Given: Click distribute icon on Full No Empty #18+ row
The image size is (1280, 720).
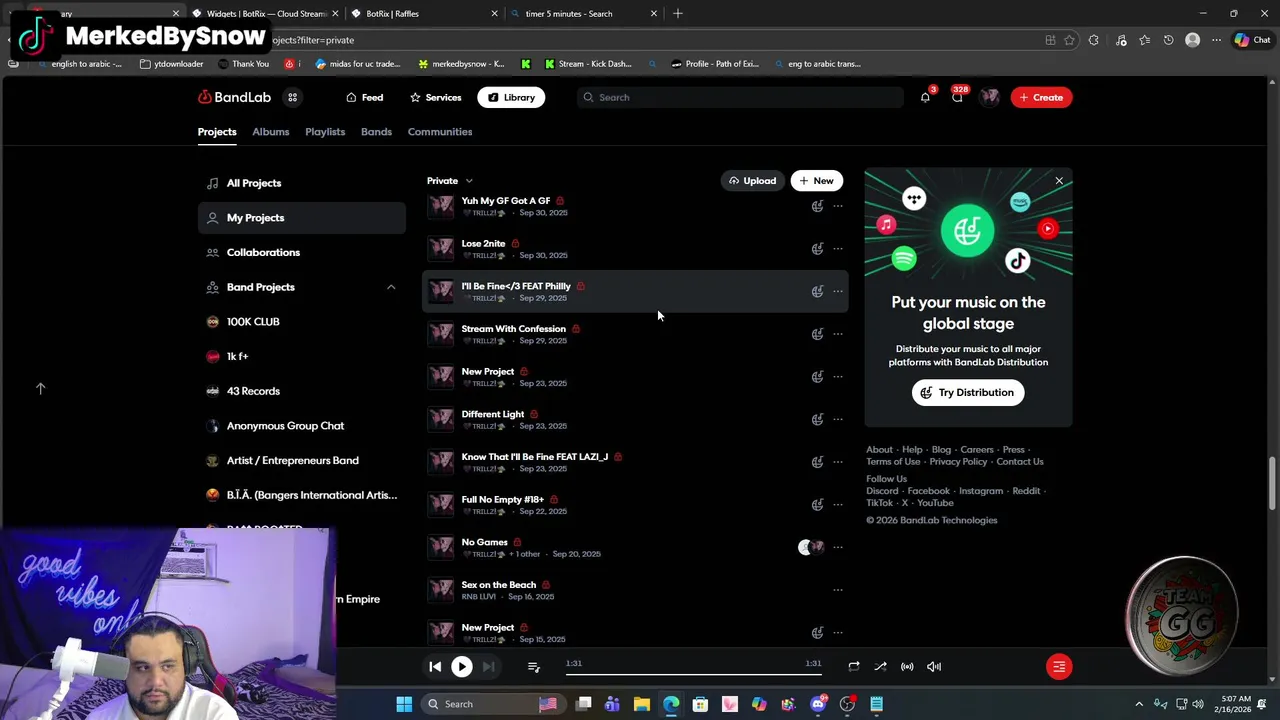Looking at the screenshot, I should click(x=817, y=504).
